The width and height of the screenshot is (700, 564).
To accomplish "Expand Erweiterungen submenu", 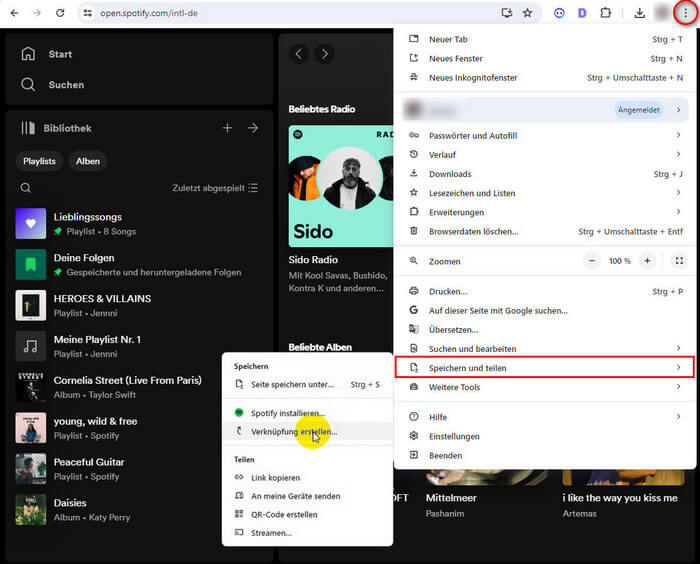I will point(545,212).
